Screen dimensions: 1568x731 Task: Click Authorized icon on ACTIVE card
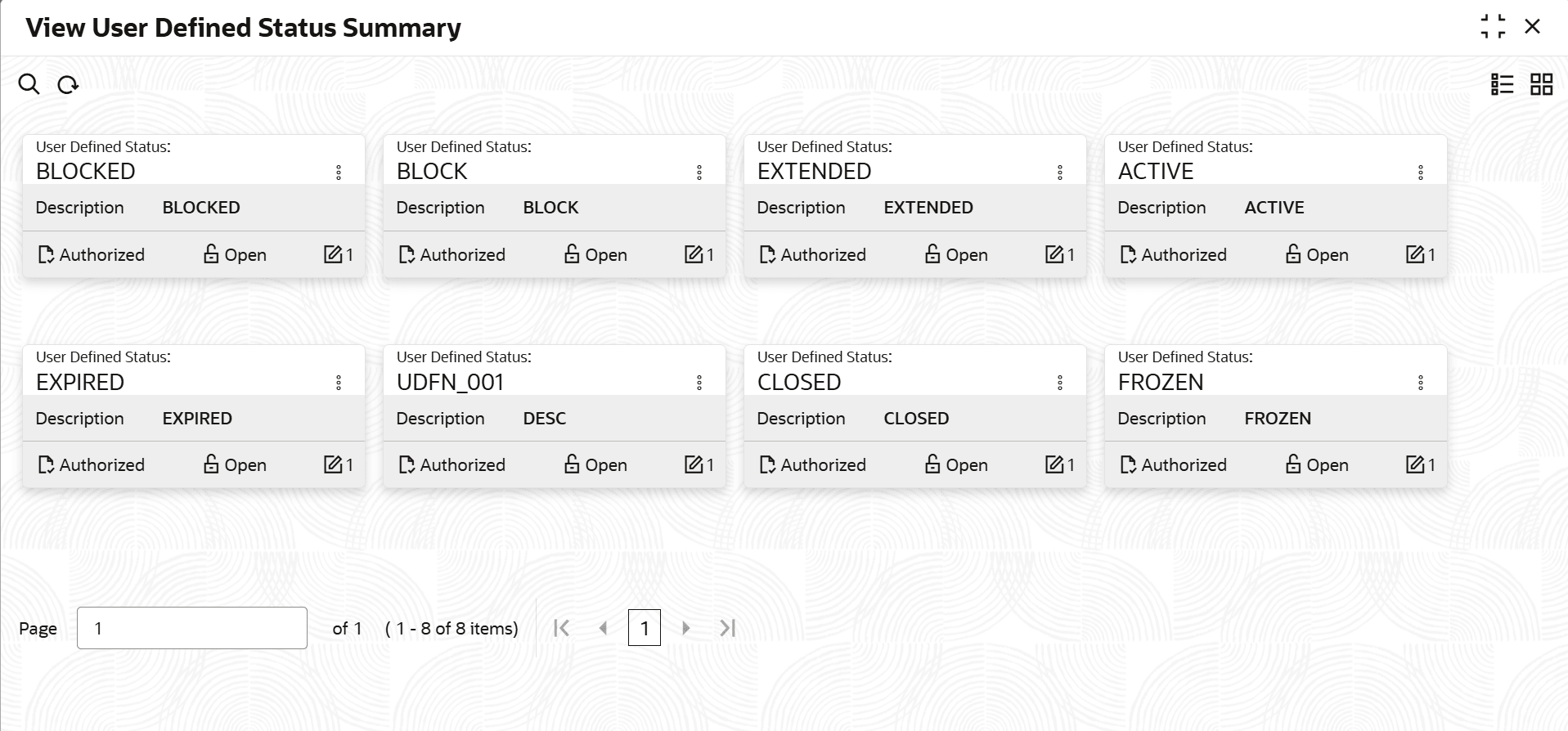(1128, 255)
